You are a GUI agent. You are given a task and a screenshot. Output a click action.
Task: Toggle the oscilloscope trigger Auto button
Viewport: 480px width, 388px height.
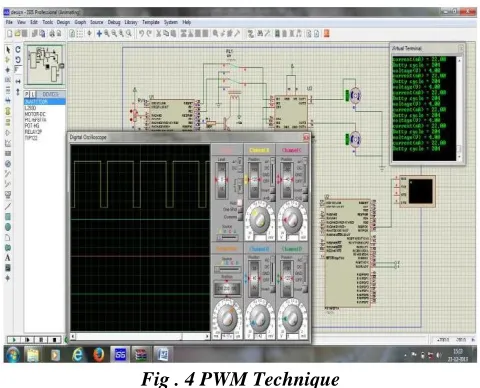click(239, 203)
